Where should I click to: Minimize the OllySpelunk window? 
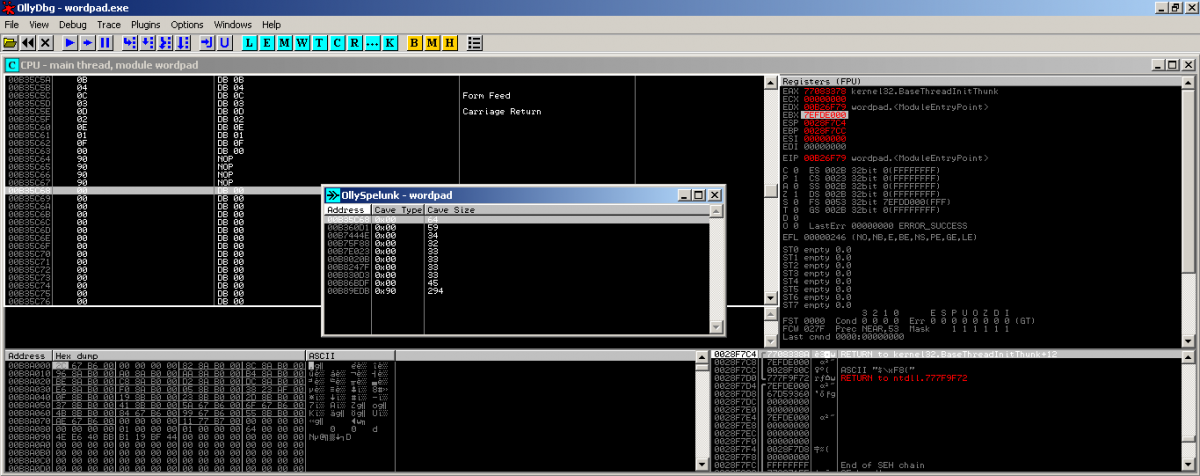[683, 194]
